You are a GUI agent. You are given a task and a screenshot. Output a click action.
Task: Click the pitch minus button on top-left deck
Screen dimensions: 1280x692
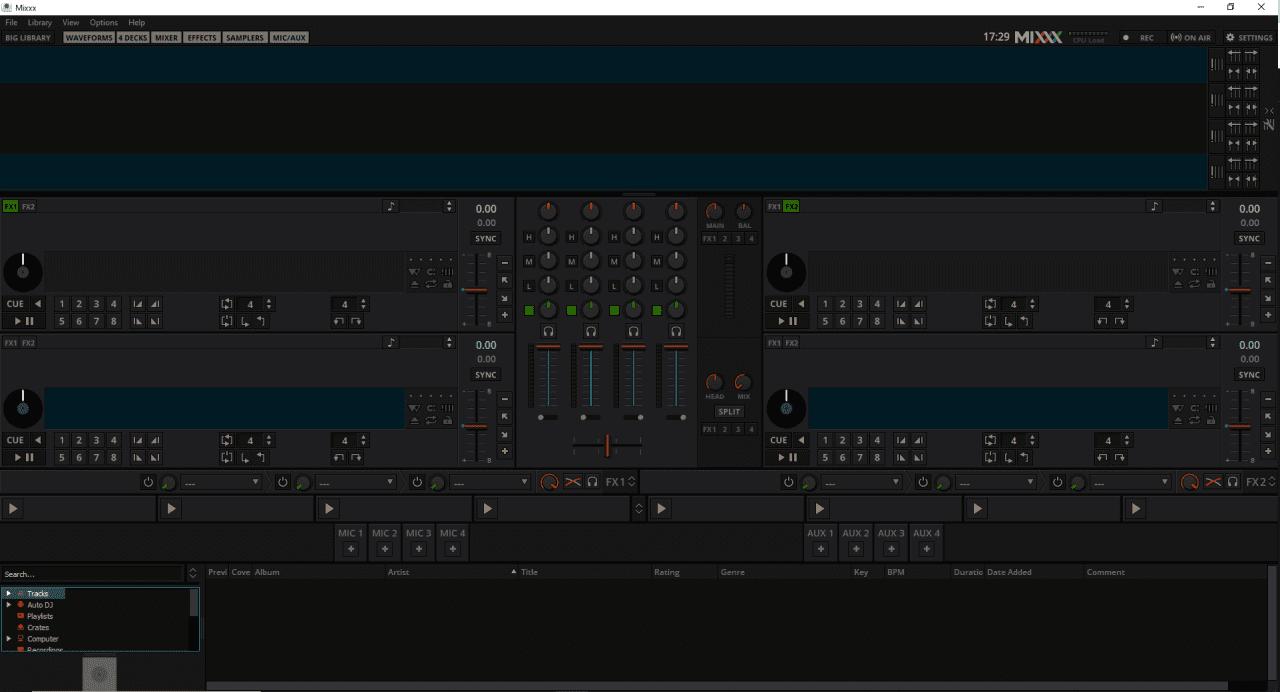[505, 263]
